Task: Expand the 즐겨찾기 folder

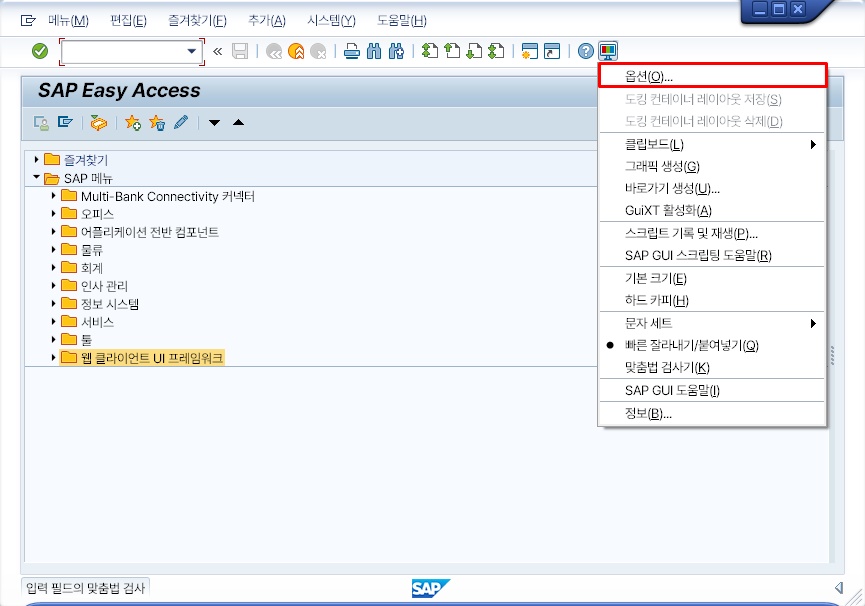Action: (36, 160)
